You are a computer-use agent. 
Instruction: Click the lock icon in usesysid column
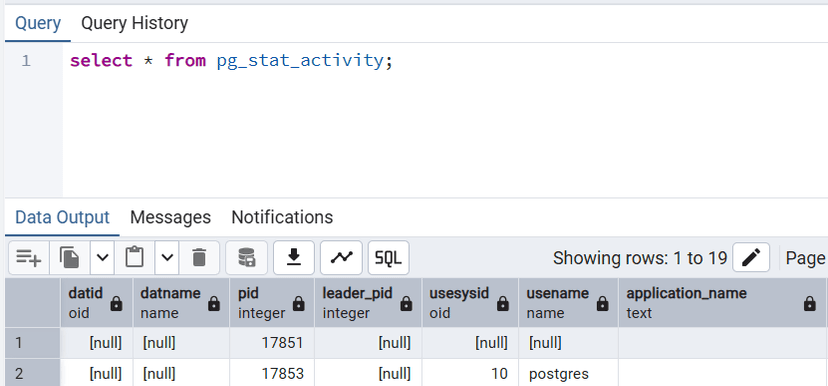point(503,304)
